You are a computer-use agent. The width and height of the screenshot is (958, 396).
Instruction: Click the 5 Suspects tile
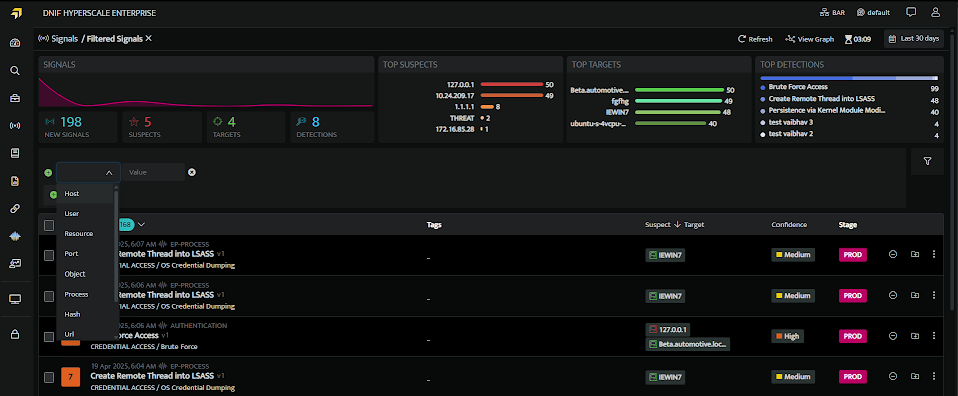162,127
